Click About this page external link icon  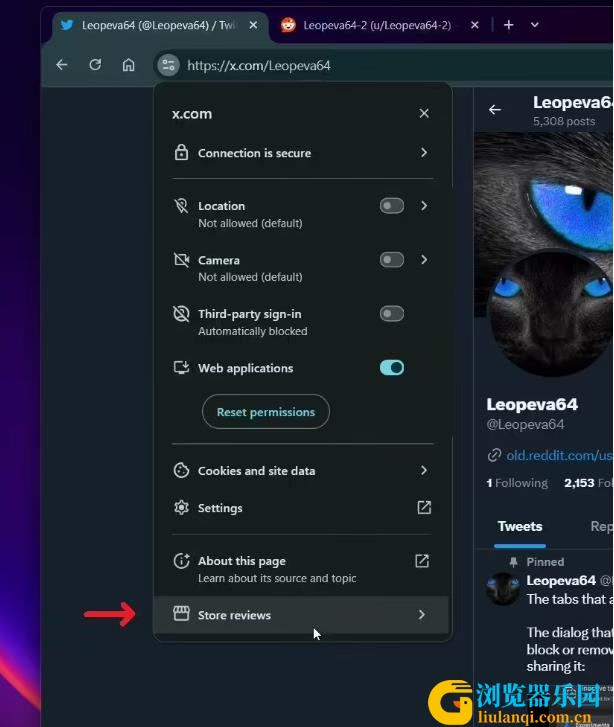point(422,561)
